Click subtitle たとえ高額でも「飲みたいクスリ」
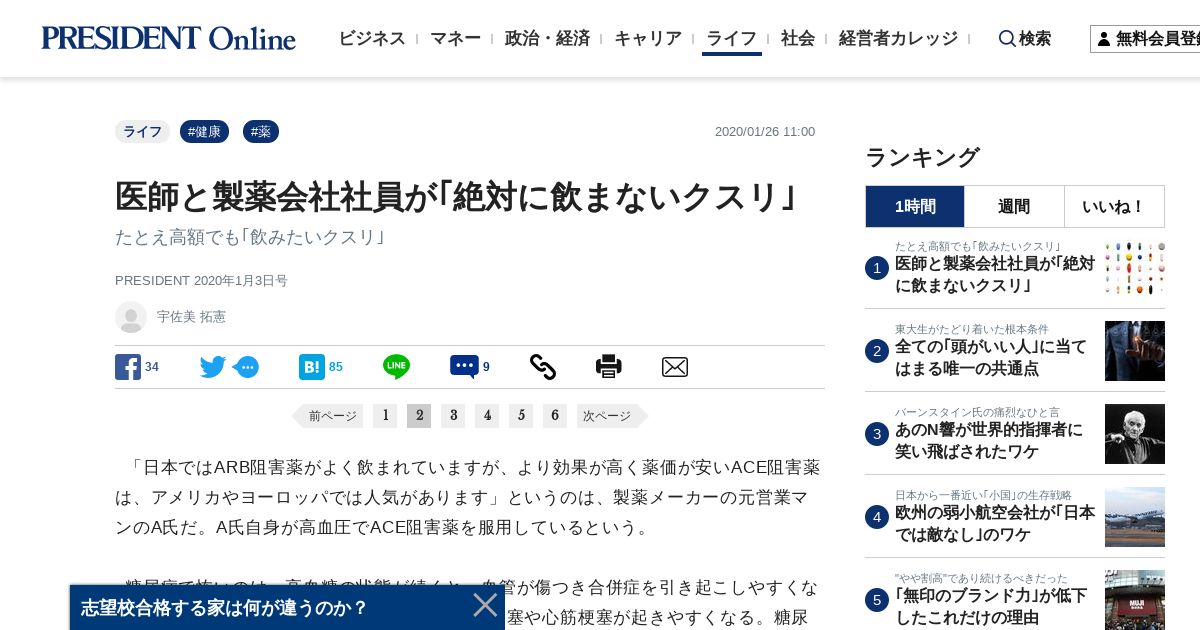The height and width of the screenshot is (630, 1200). (250, 237)
